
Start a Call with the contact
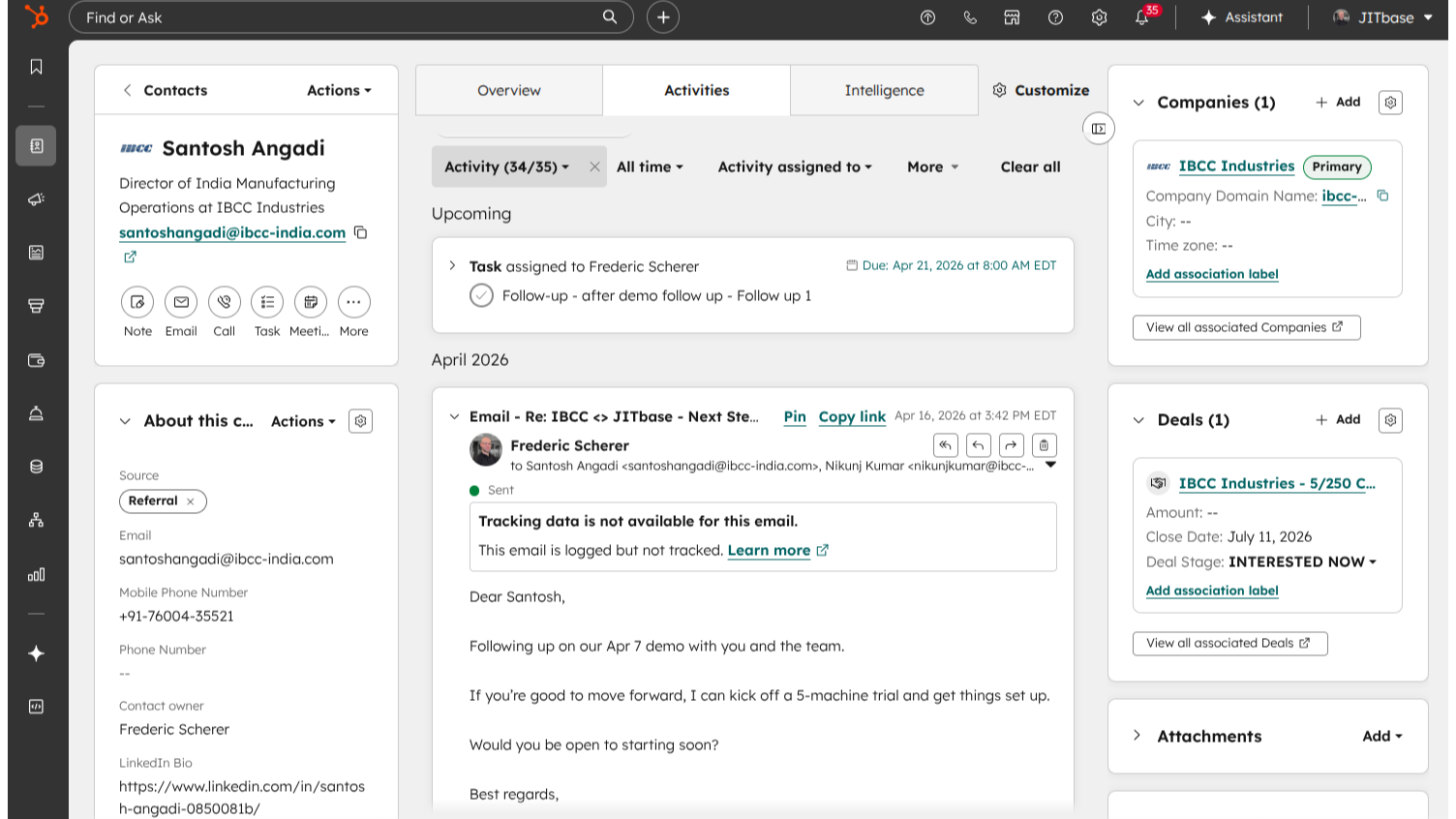(x=224, y=302)
